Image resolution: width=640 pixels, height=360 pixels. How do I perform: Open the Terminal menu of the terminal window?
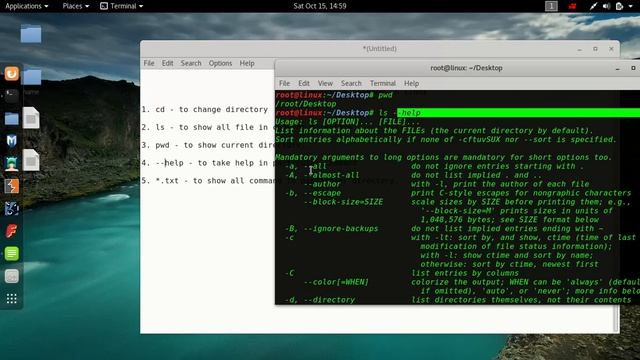coord(383,83)
